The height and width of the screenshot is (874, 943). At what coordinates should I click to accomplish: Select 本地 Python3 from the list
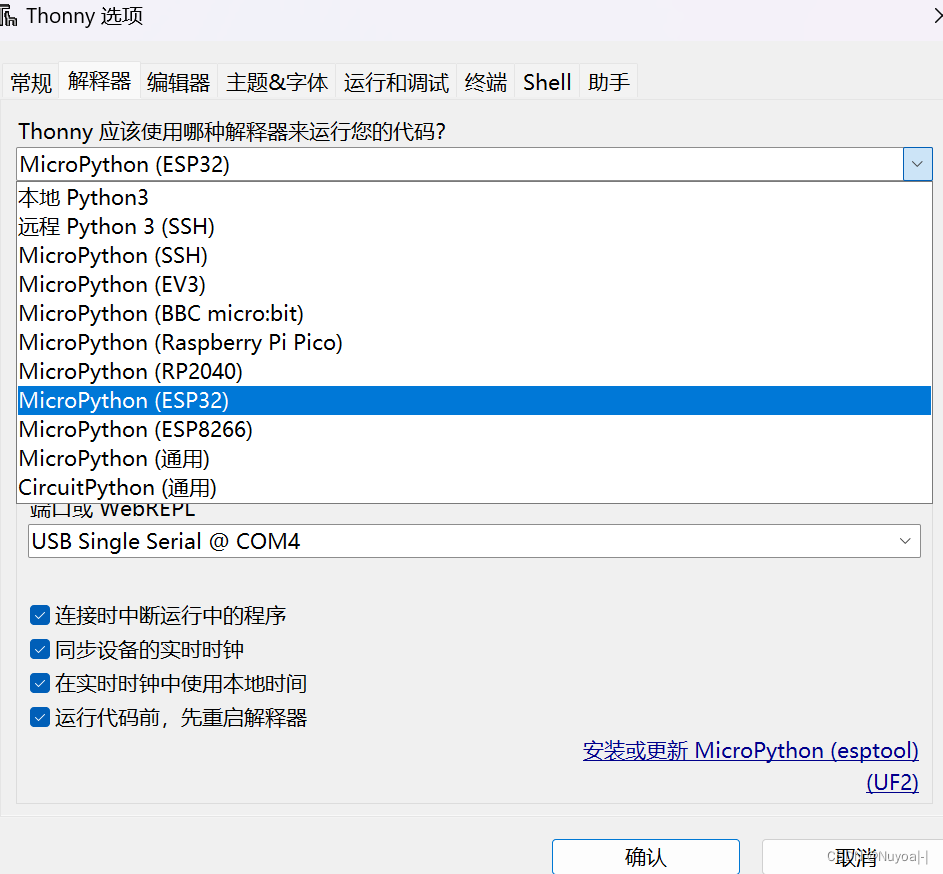pyautogui.click(x=475, y=198)
